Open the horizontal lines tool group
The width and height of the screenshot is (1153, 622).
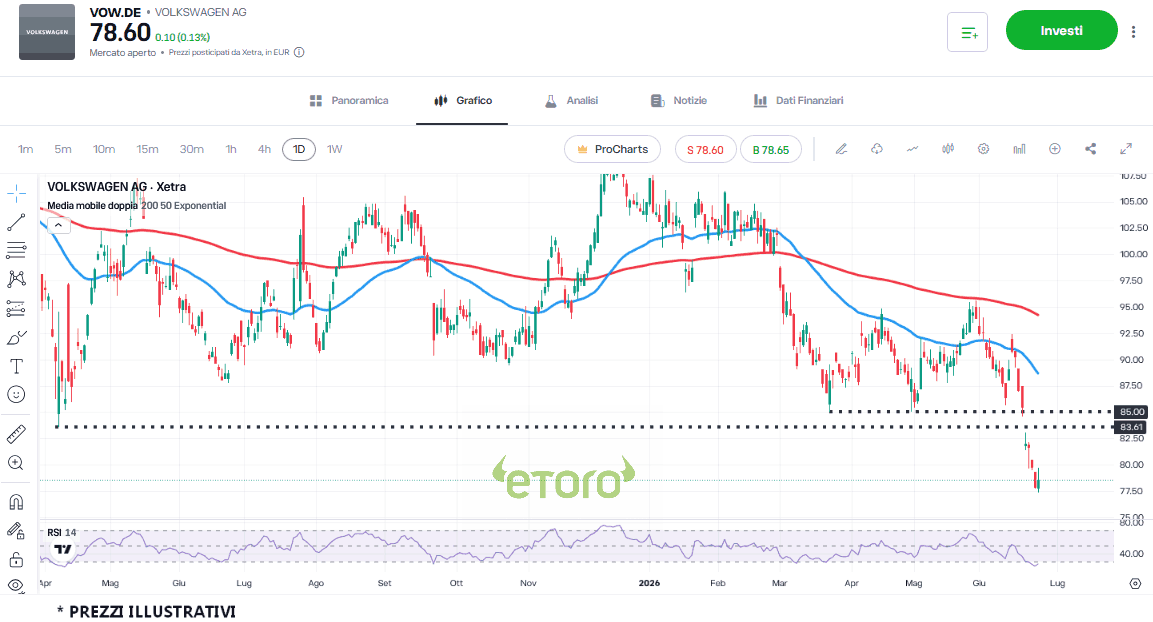point(16,251)
